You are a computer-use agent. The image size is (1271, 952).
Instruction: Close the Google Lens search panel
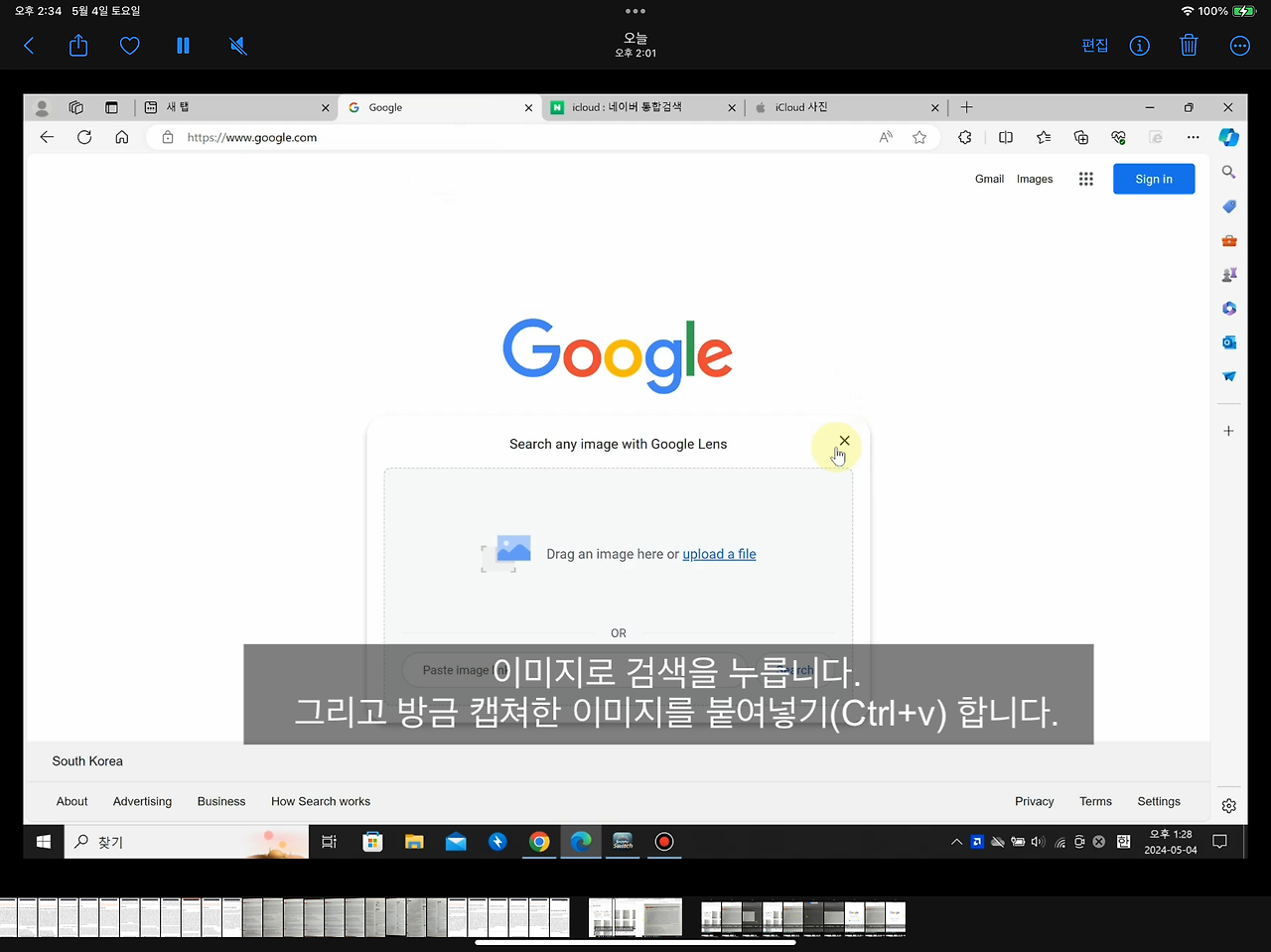click(844, 441)
